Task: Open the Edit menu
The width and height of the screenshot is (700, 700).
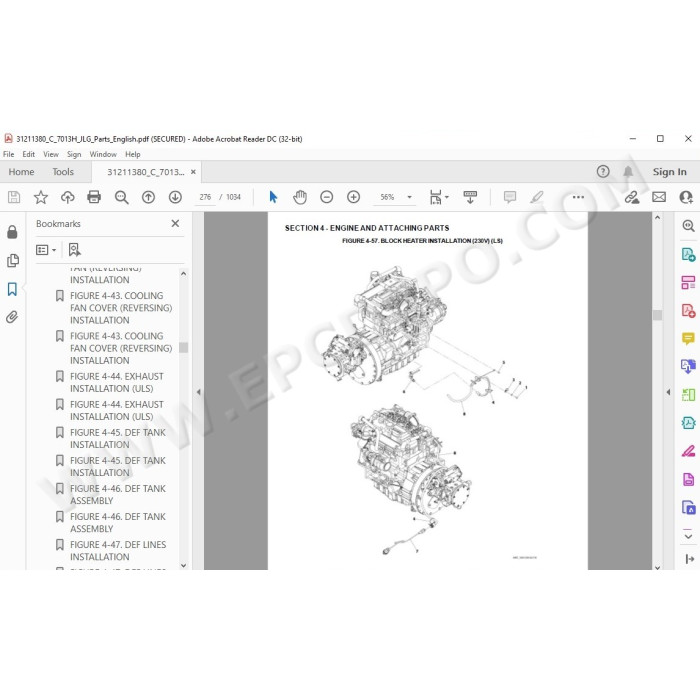Action: (29, 154)
